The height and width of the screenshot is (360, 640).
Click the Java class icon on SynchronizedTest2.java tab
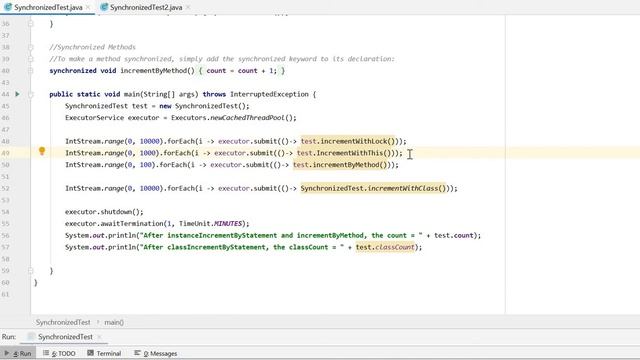pyautogui.click(x=104, y=7)
